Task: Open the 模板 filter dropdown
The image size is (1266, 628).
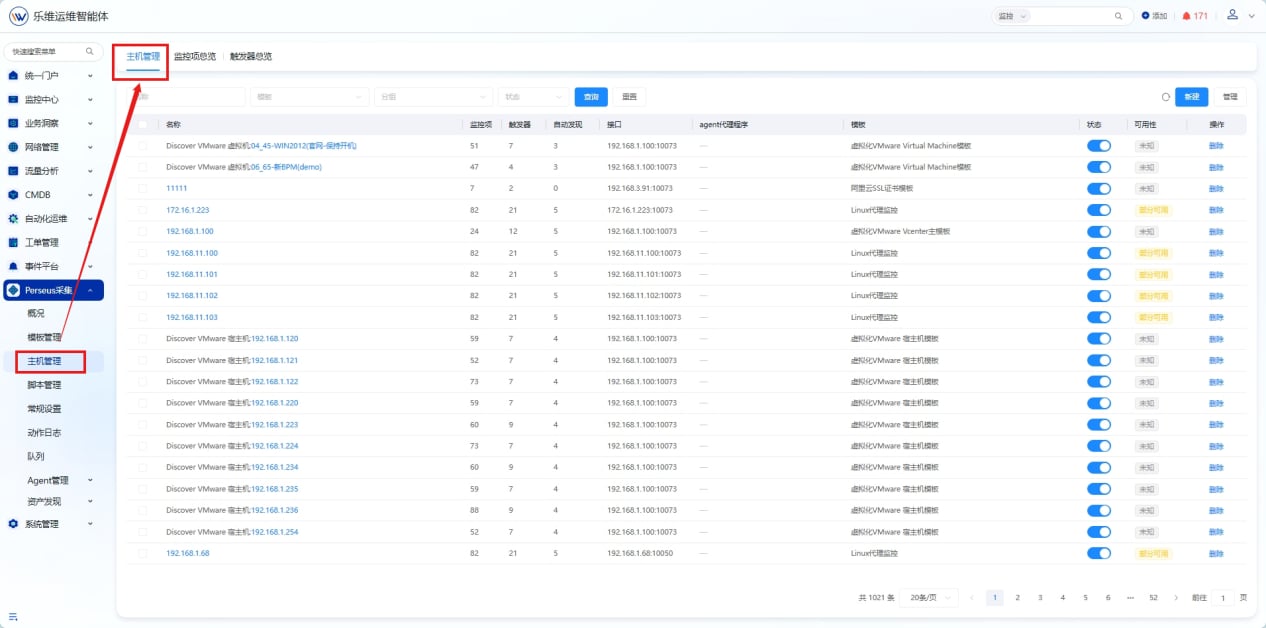Action: click(x=310, y=97)
